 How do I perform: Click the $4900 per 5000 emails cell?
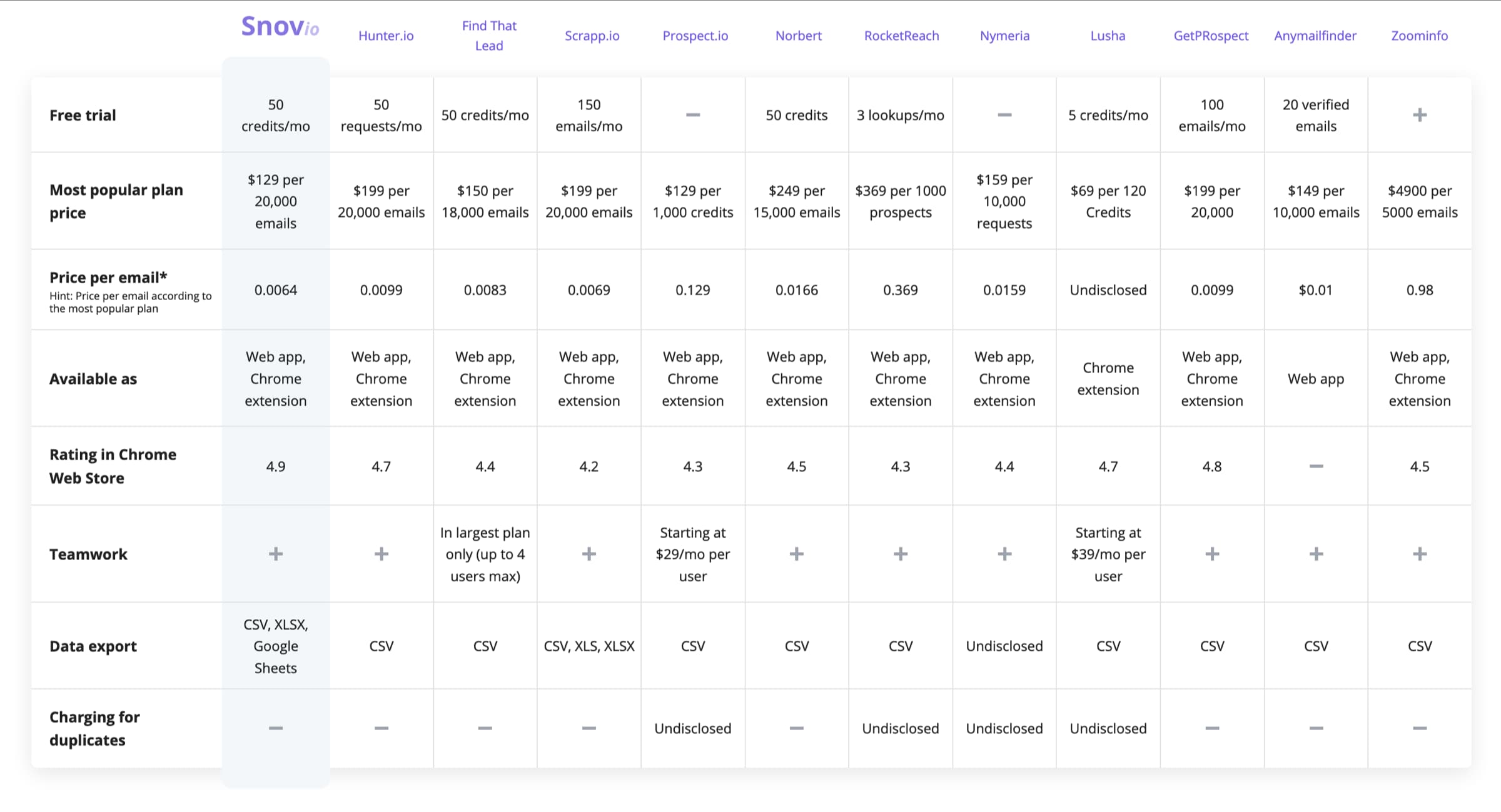1420,201
